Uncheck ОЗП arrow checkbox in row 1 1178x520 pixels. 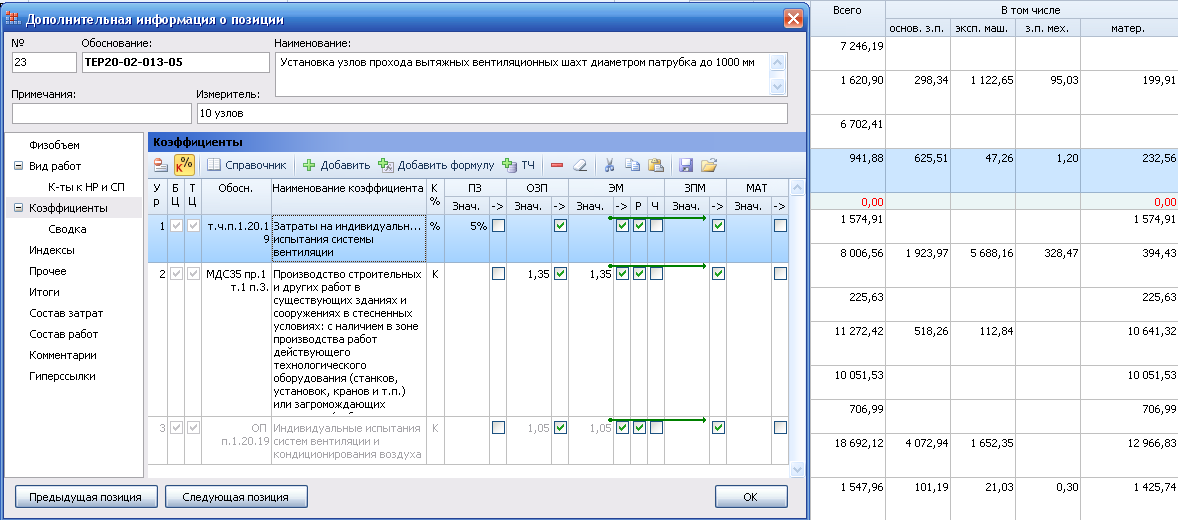(560, 225)
